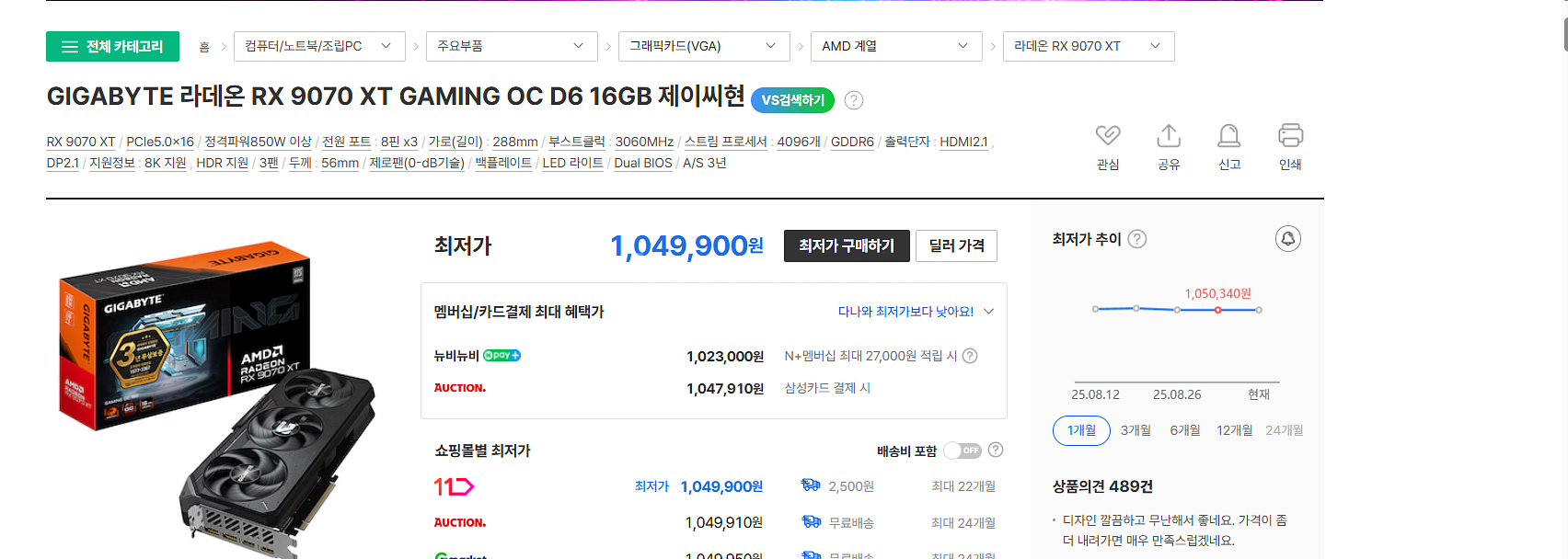Click the 1,023,000원 네이버 benefit price
1568x559 pixels.
pos(725,356)
